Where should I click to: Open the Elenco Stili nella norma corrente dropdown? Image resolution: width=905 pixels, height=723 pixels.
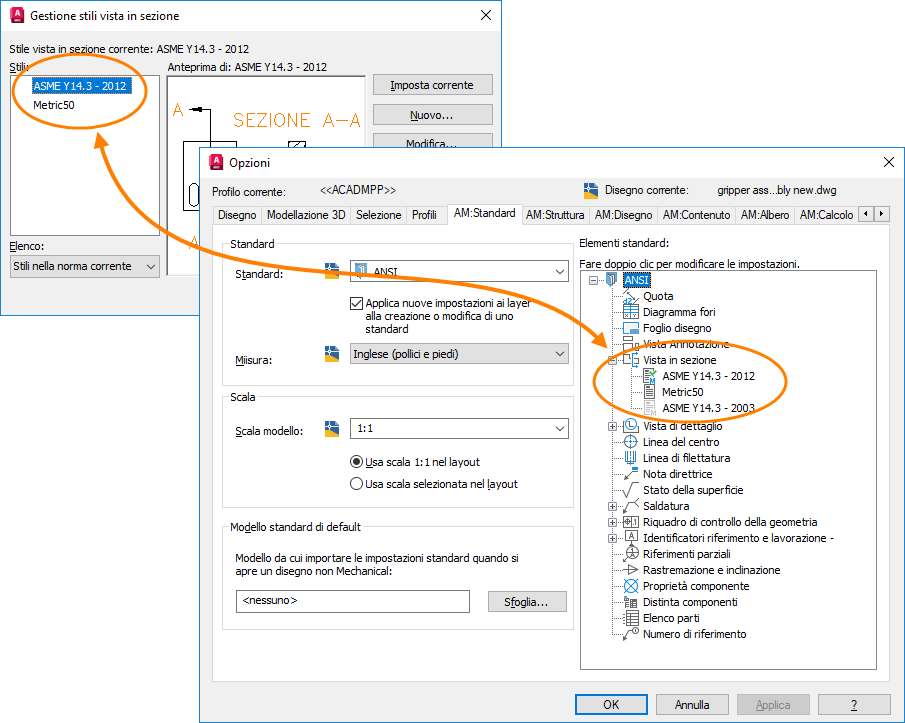85,266
